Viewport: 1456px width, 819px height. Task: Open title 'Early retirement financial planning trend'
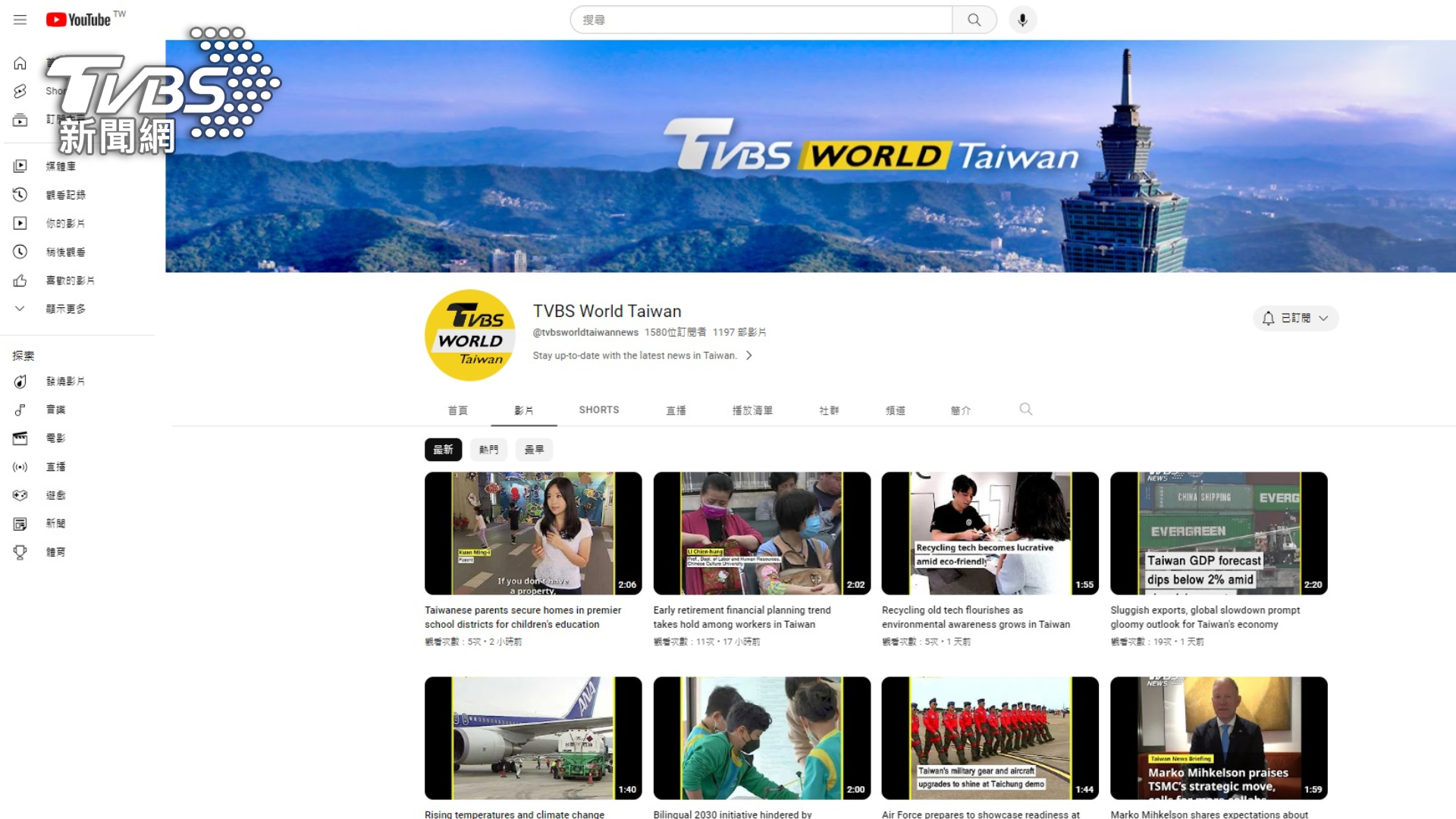click(742, 617)
